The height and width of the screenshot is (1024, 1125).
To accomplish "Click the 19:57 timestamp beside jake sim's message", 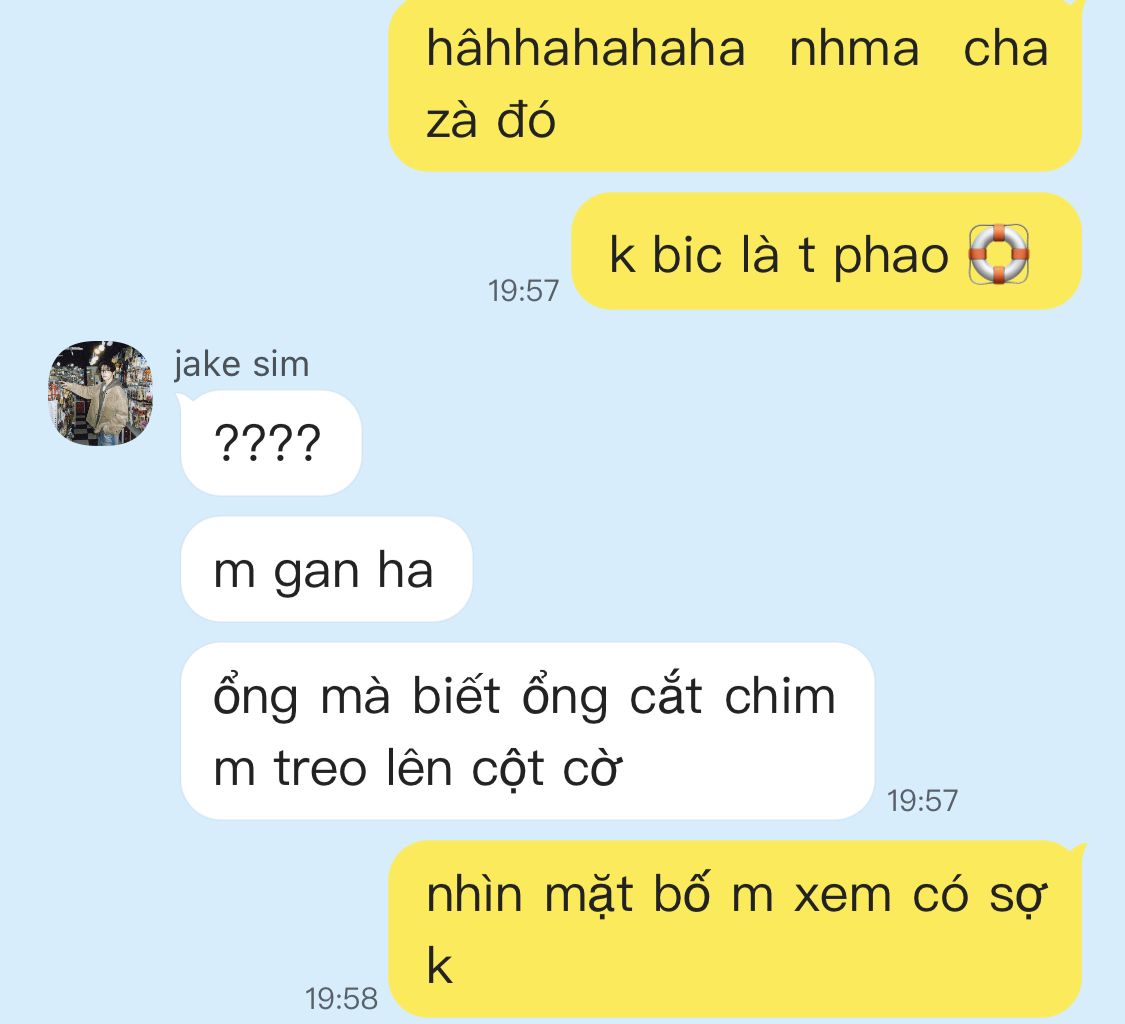I will click(923, 801).
